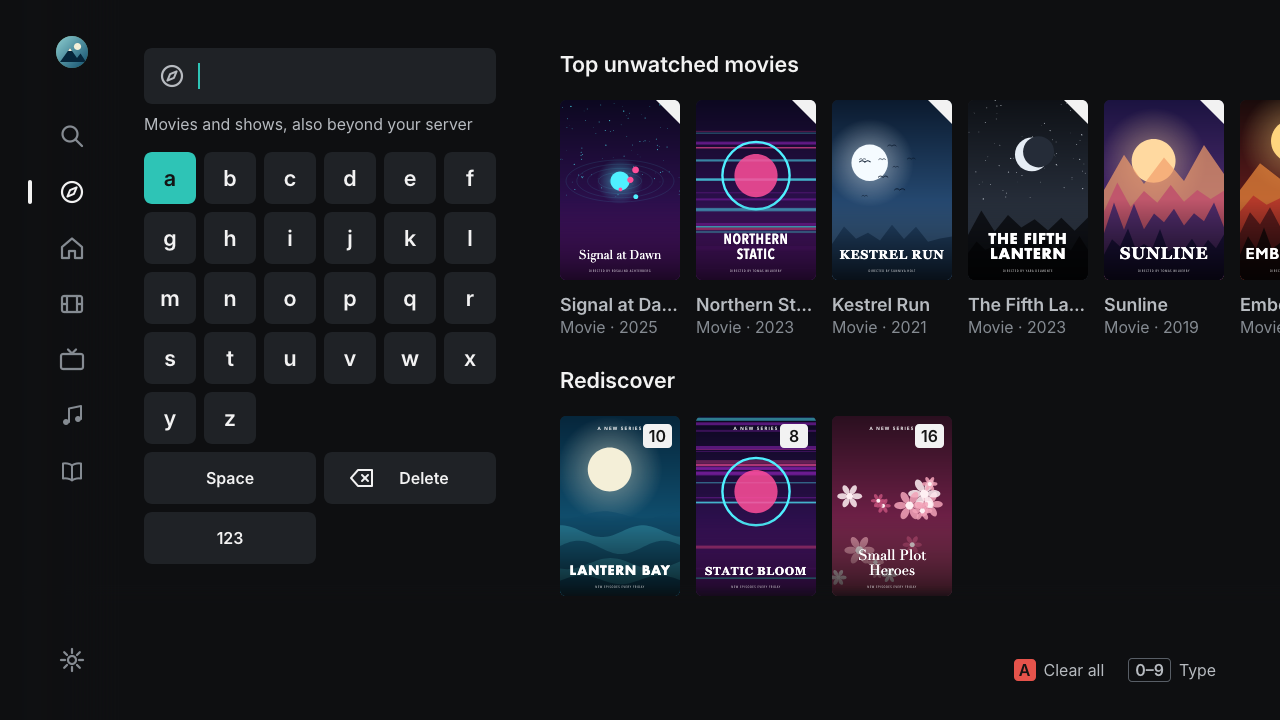The width and height of the screenshot is (1280, 720).
Task: Tap the letter e key
Action: pos(410,178)
